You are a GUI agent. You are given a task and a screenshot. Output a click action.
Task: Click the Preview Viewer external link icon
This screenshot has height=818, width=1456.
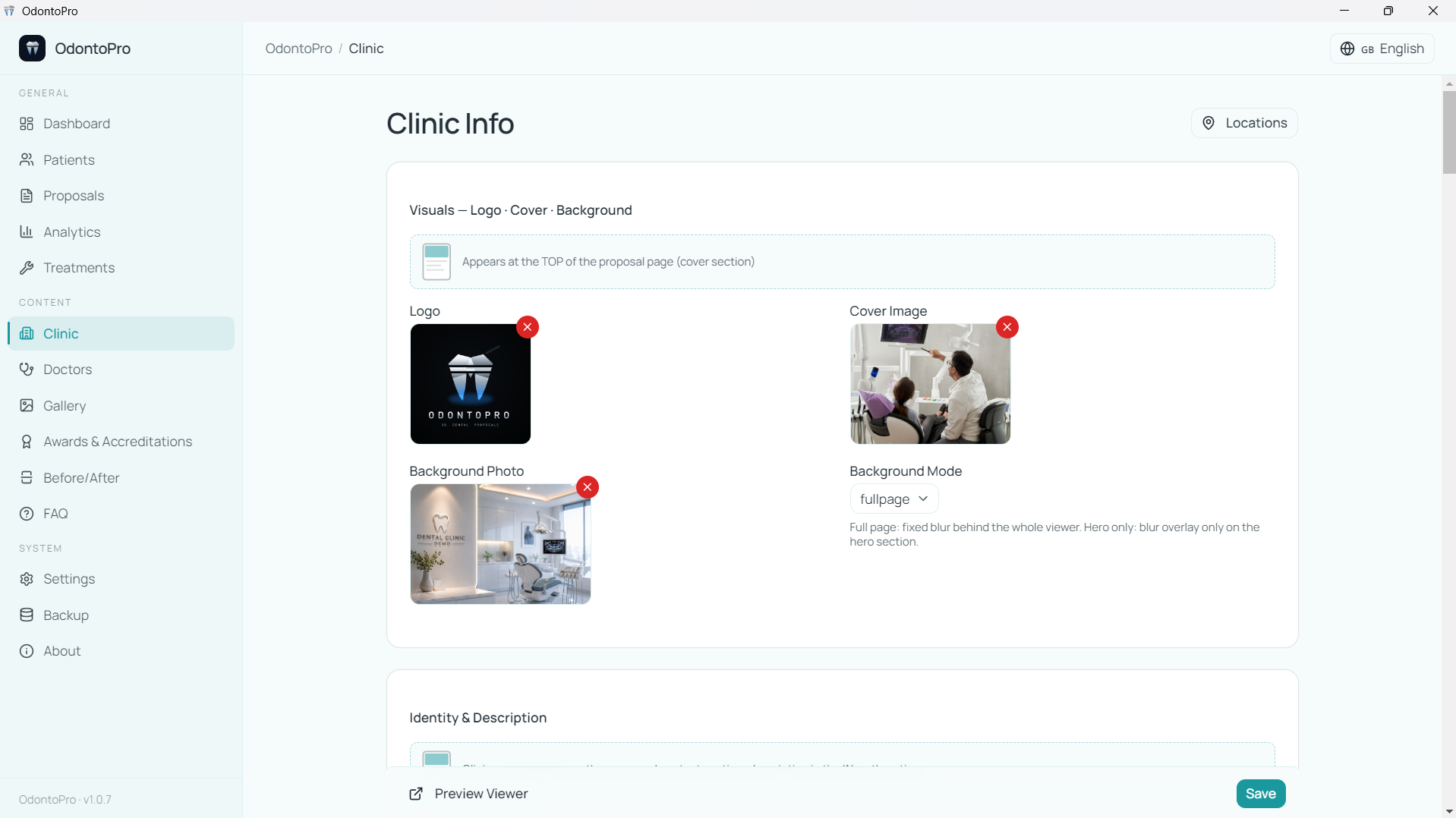[416, 794]
